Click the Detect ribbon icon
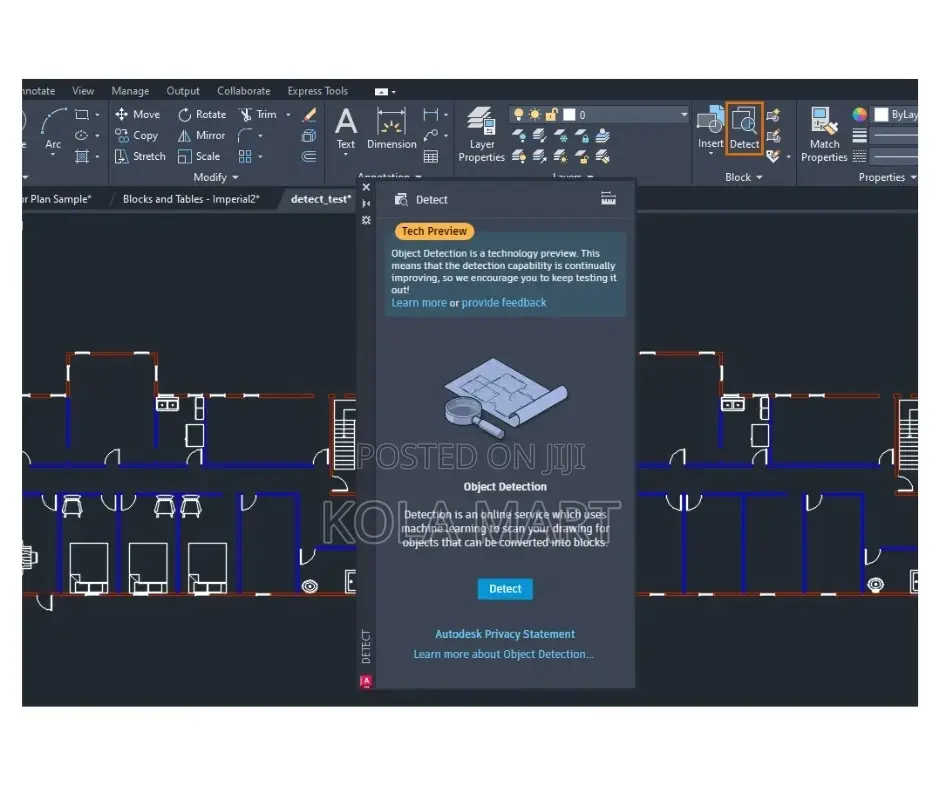This screenshot has height=788, width=940. click(x=744, y=128)
